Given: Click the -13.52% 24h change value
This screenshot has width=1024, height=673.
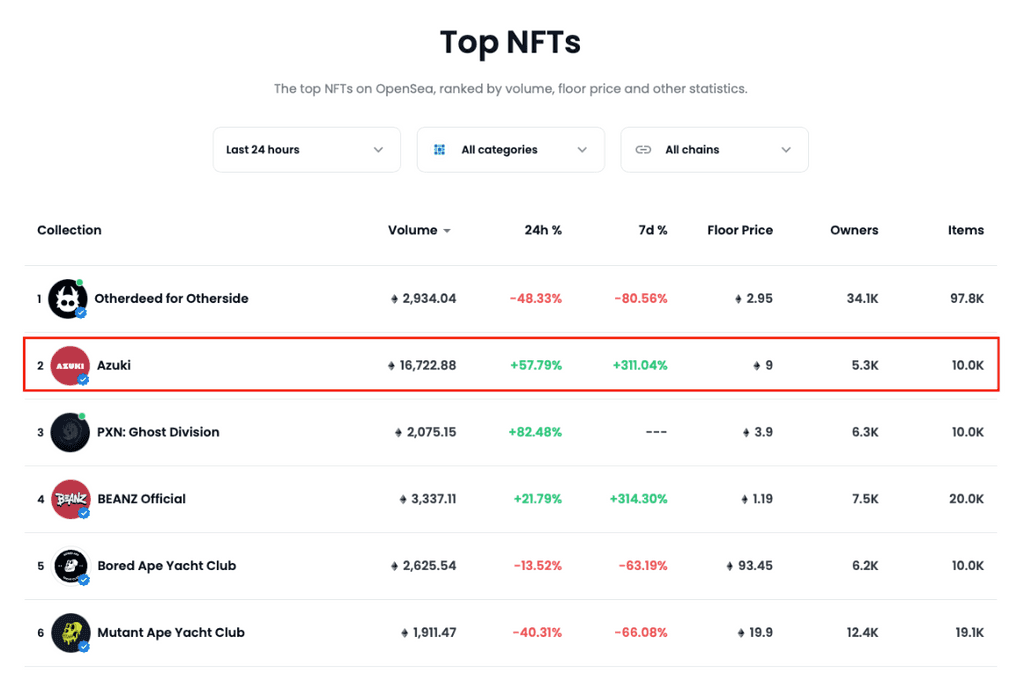Looking at the screenshot, I should (x=537, y=566).
